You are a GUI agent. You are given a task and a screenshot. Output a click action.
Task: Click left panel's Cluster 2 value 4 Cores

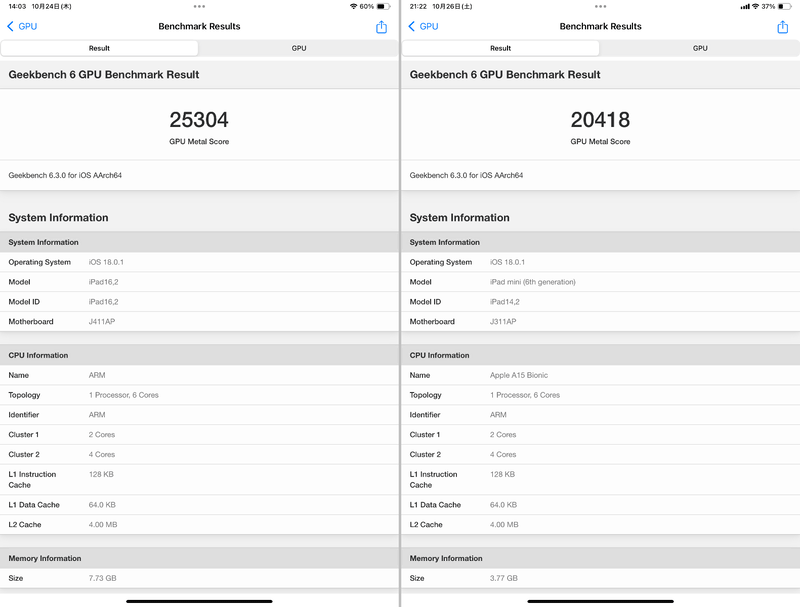coord(102,454)
